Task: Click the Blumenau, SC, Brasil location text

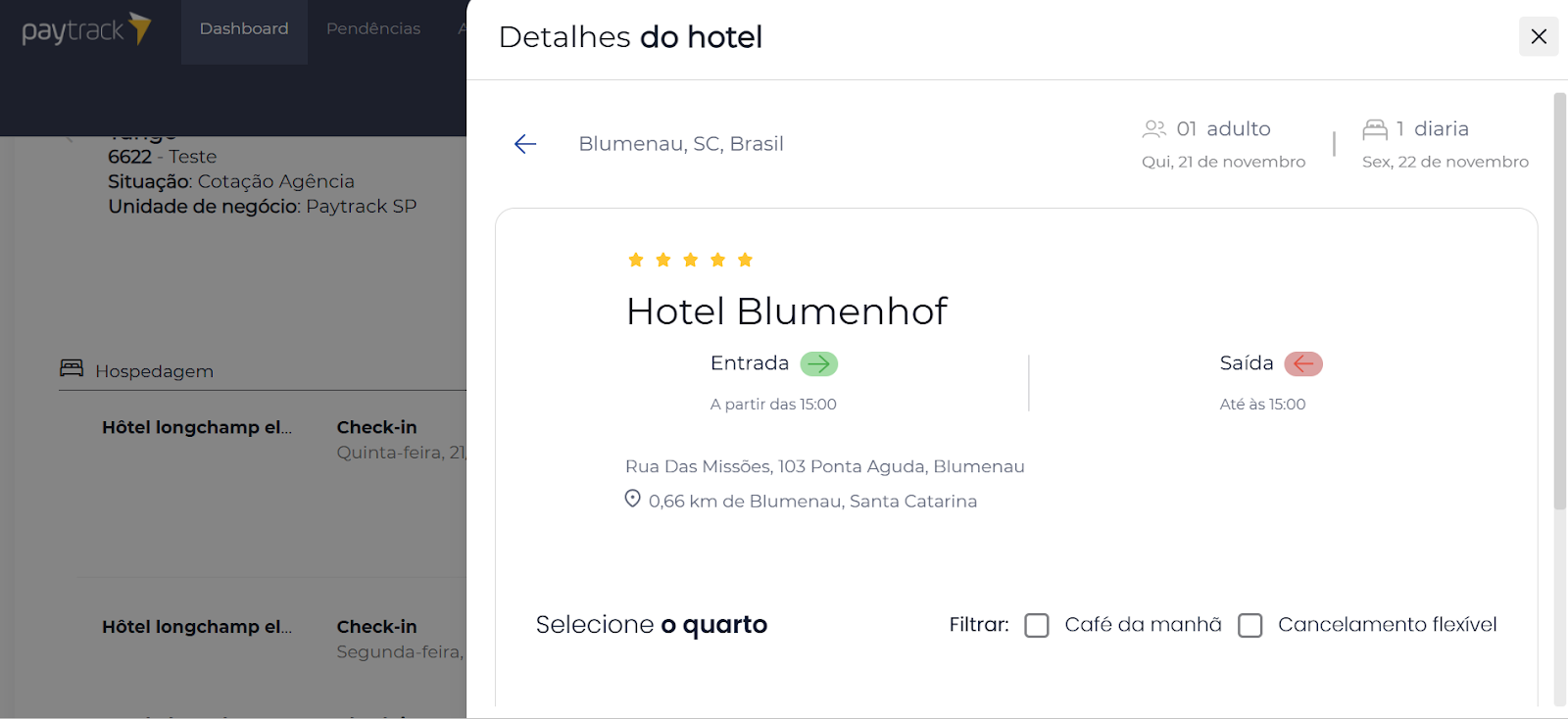Action: (x=681, y=144)
